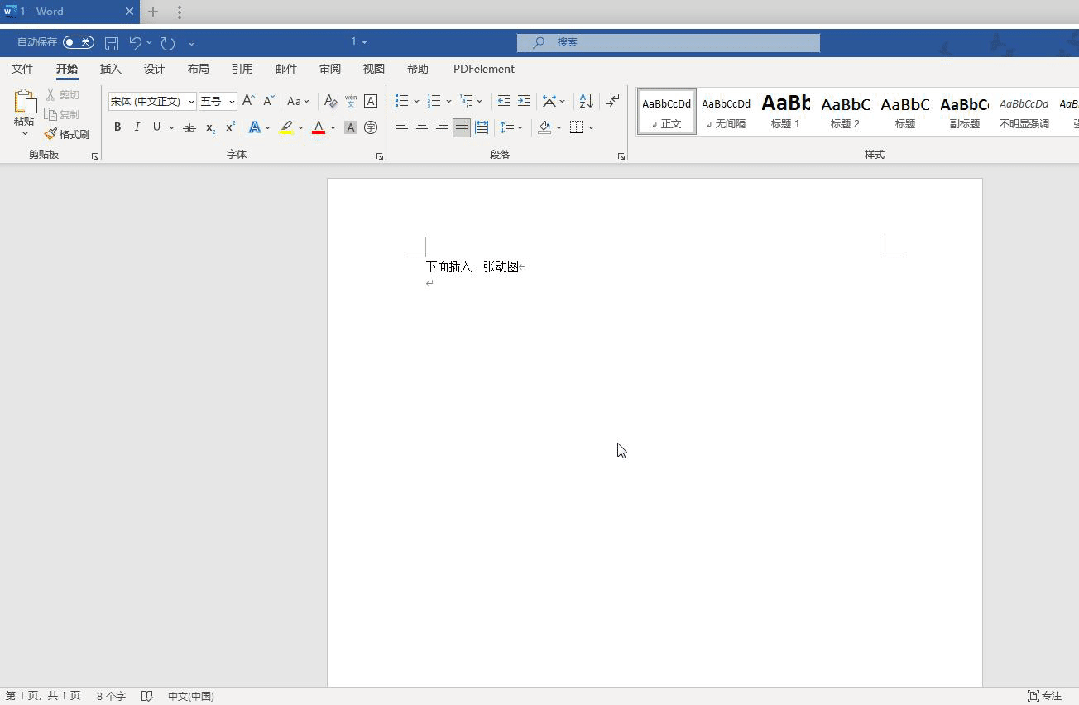Select the Justify alignment icon
The width and height of the screenshot is (1079, 705).
tap(461, 127)
